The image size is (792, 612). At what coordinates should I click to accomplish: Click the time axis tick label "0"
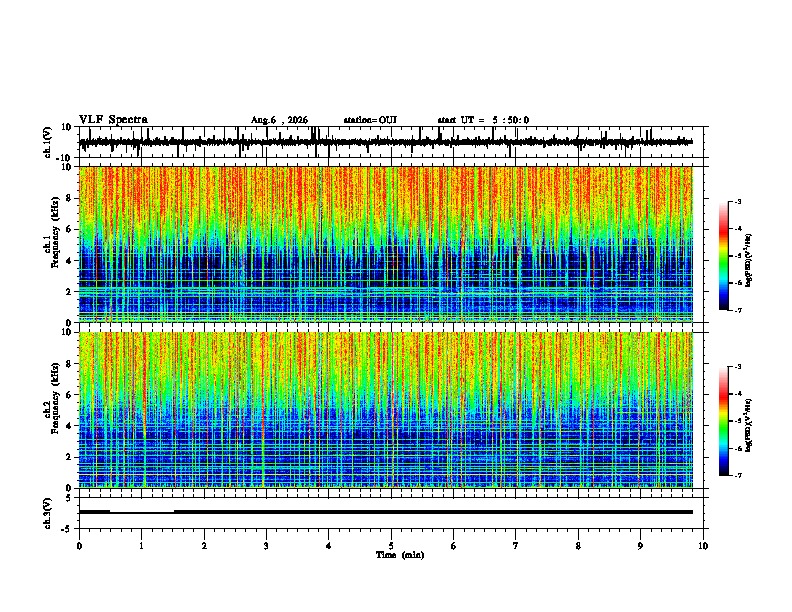(79, 546)
